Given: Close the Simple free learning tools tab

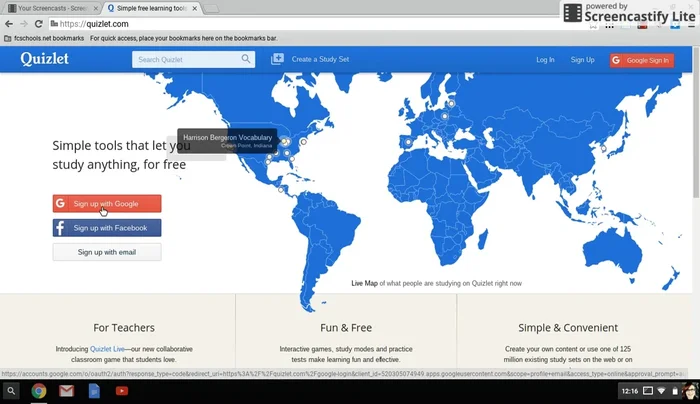Looking at the screenshot, I should [x=194, y=8].
